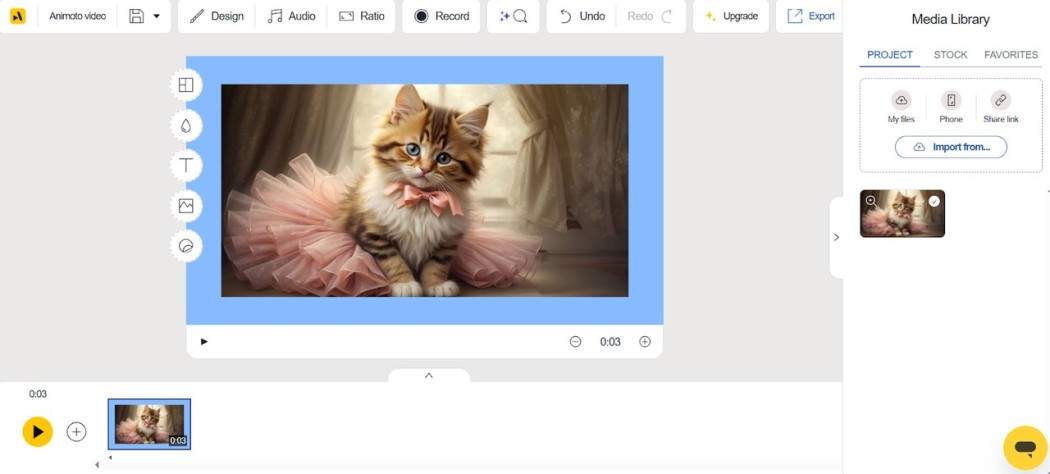Switch to the STOCK tab

[x=950, y=55]
